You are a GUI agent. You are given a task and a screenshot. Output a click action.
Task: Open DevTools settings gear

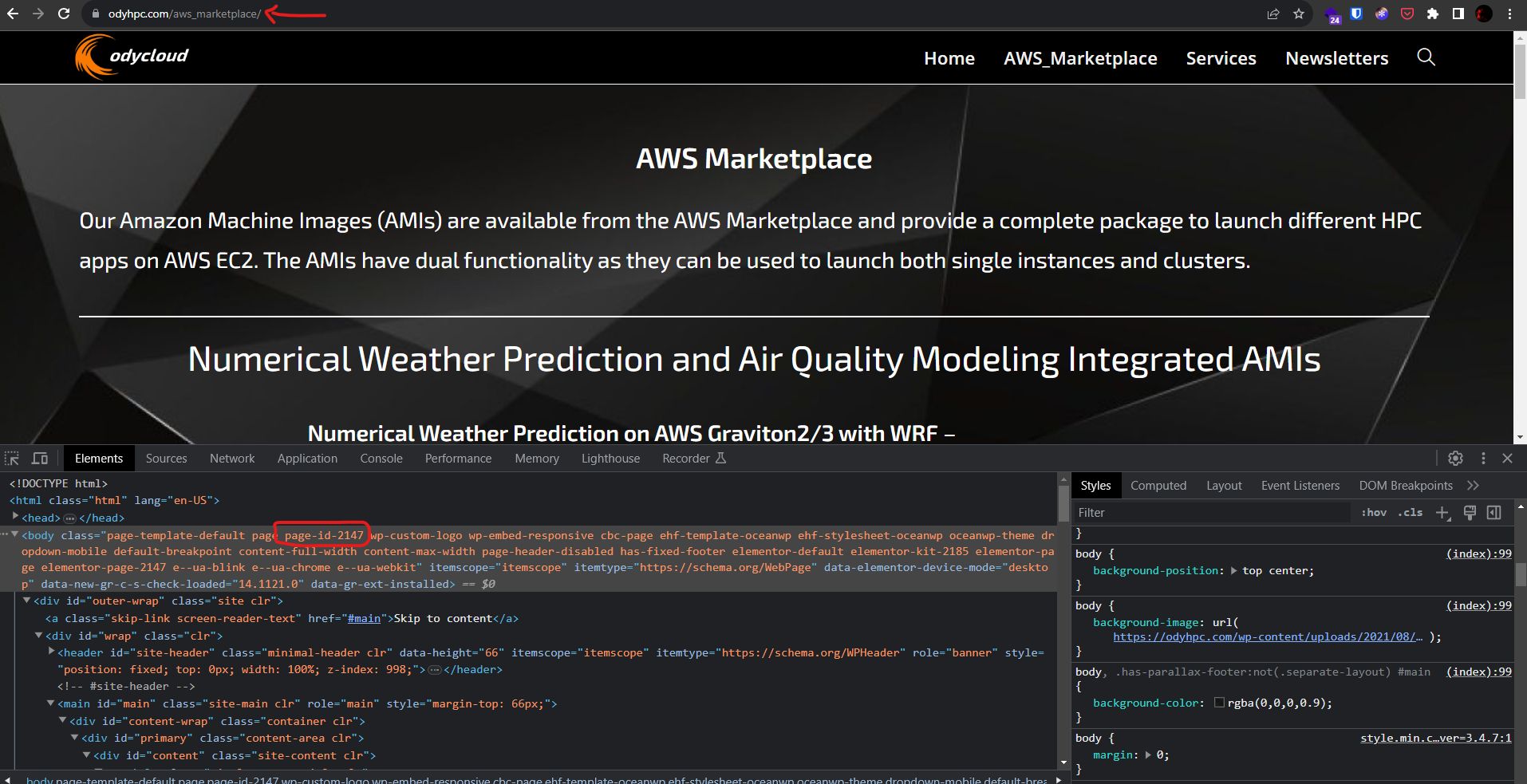coord(1455,459)
